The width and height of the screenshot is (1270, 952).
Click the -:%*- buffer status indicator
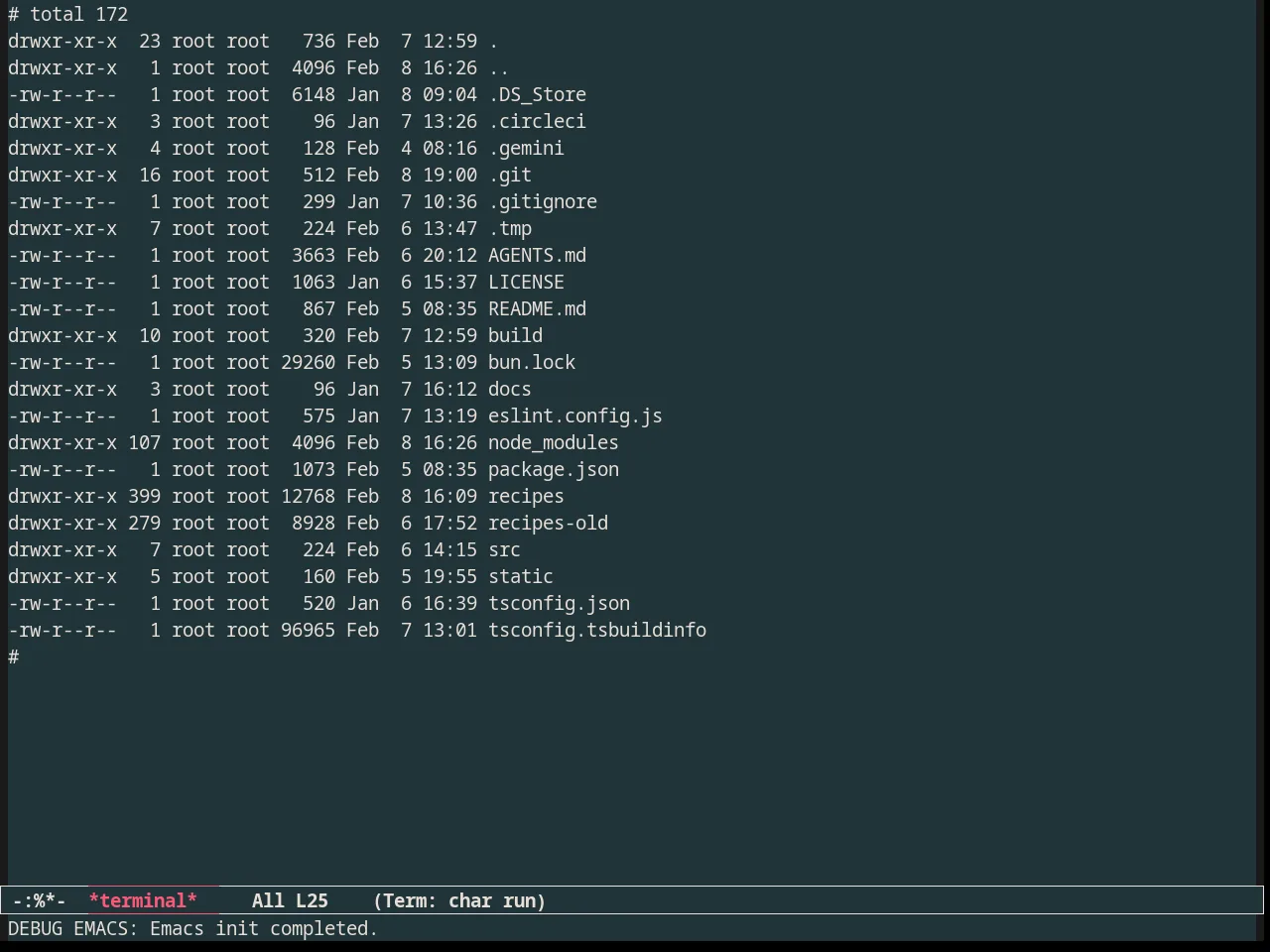[40, 900]
